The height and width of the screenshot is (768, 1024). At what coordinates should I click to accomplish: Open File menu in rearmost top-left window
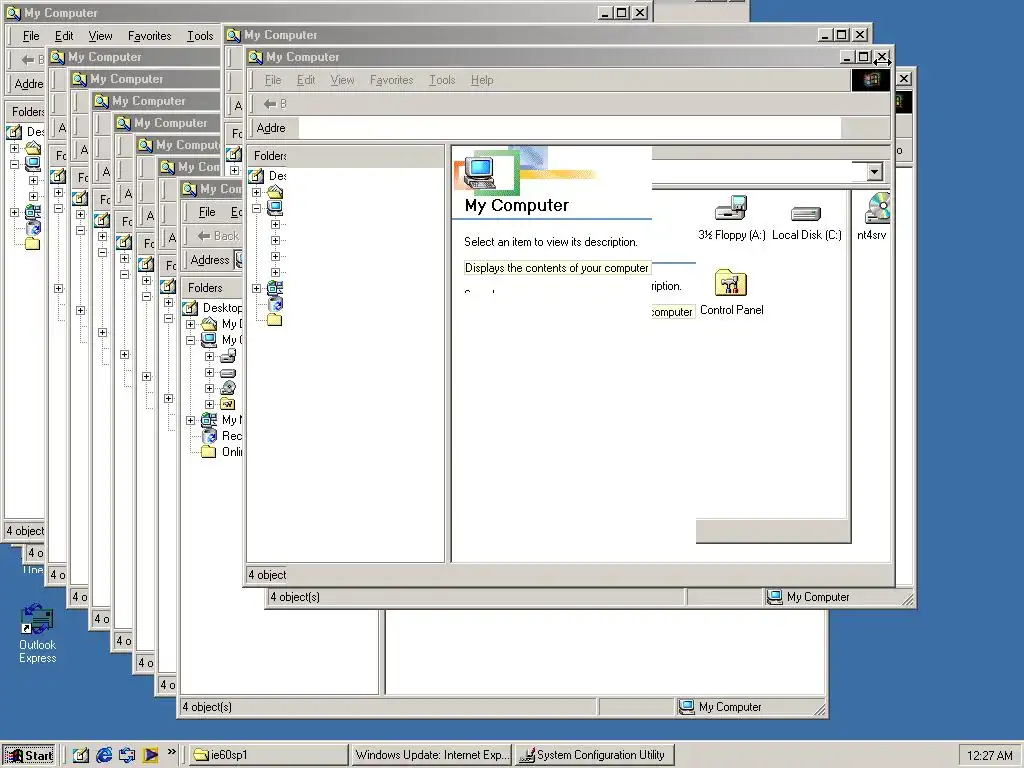(31, 36)
